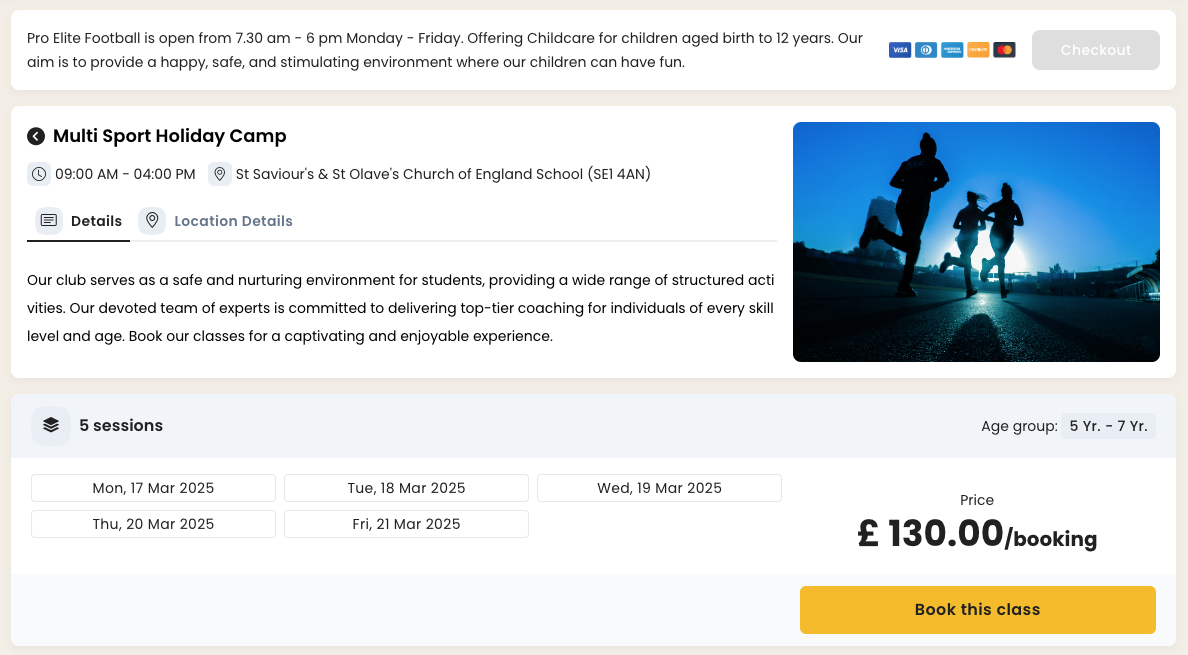This screenshot has height=655, width=1188.
Task: Click the clock icon next to the time
Action: (x=39, y=174)
